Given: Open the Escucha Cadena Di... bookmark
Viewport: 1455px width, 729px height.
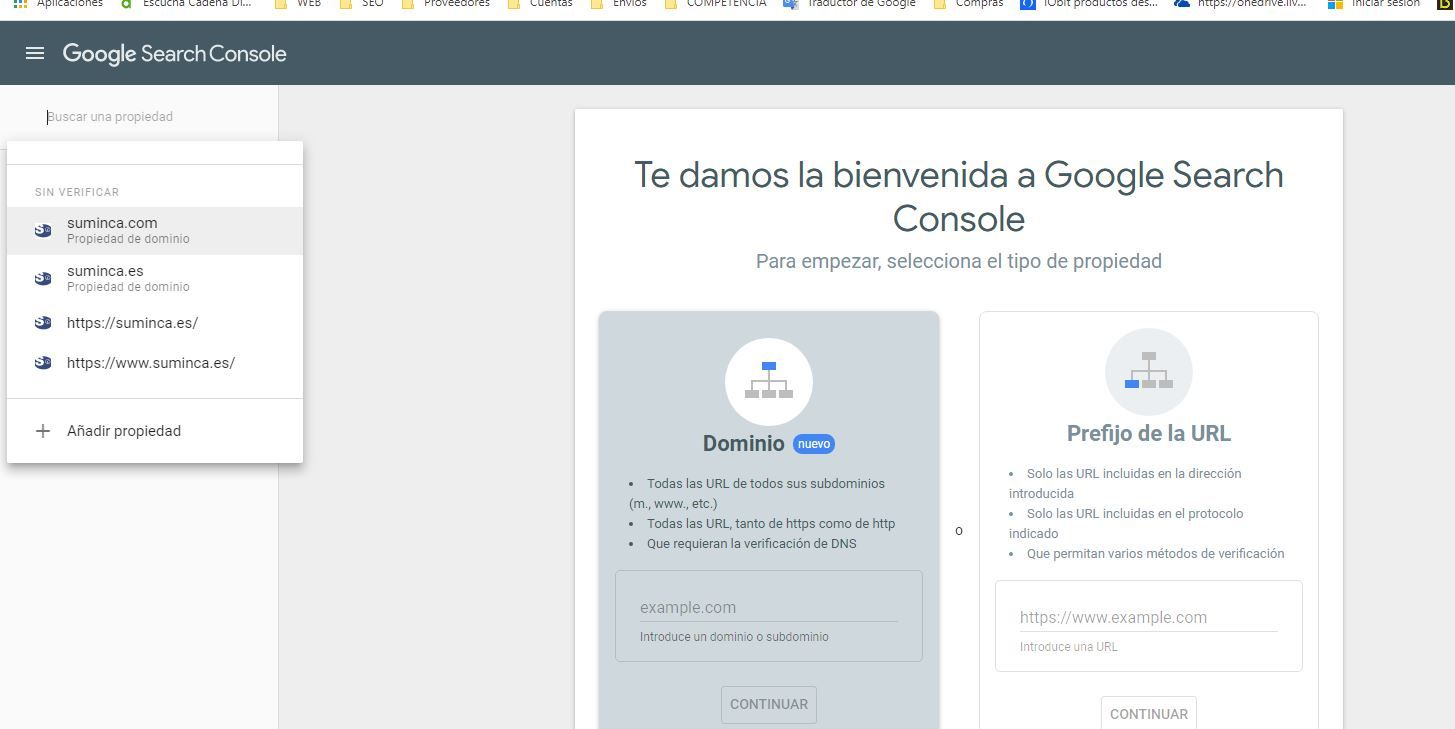Looking at the screenshot, I should (186, 4).
